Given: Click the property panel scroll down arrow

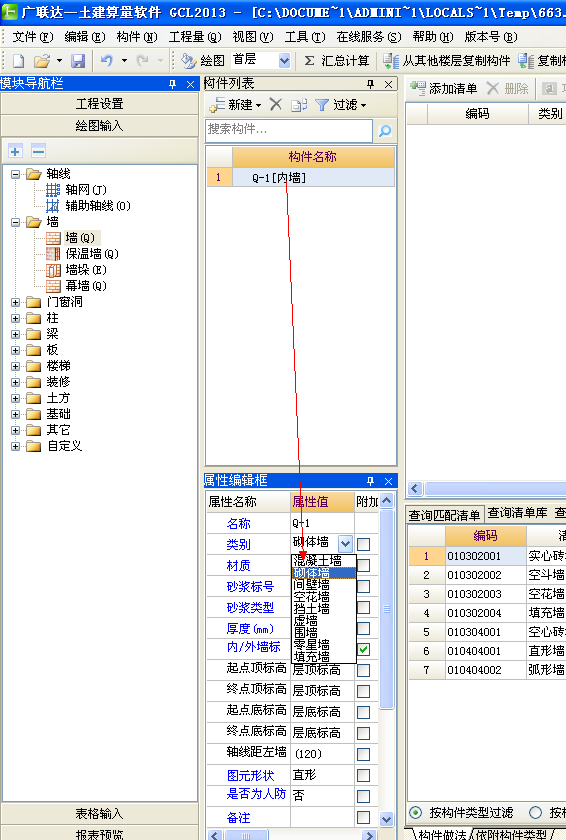Looking at the screenshot, I should [x=386, y=819].
